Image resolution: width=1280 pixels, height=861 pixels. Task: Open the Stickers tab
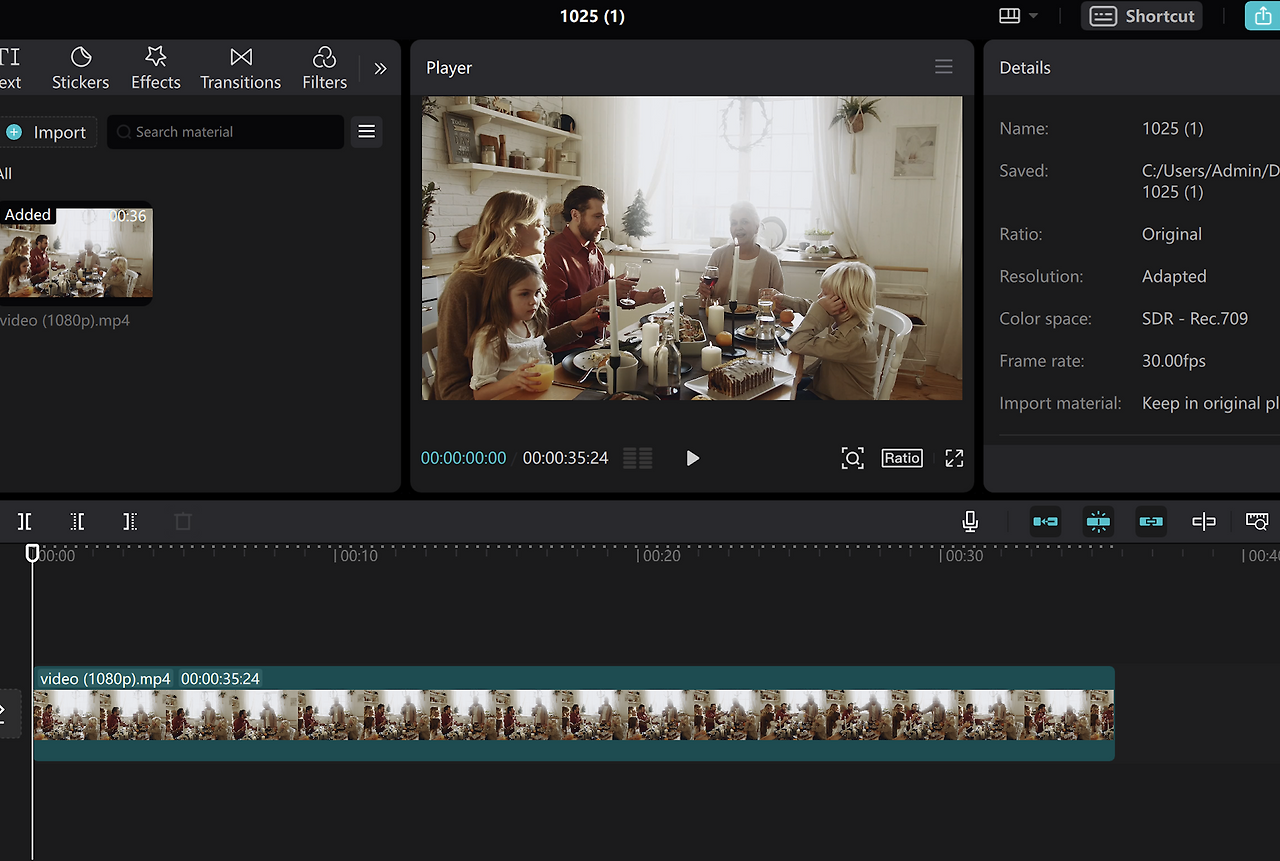click(80, 68)
